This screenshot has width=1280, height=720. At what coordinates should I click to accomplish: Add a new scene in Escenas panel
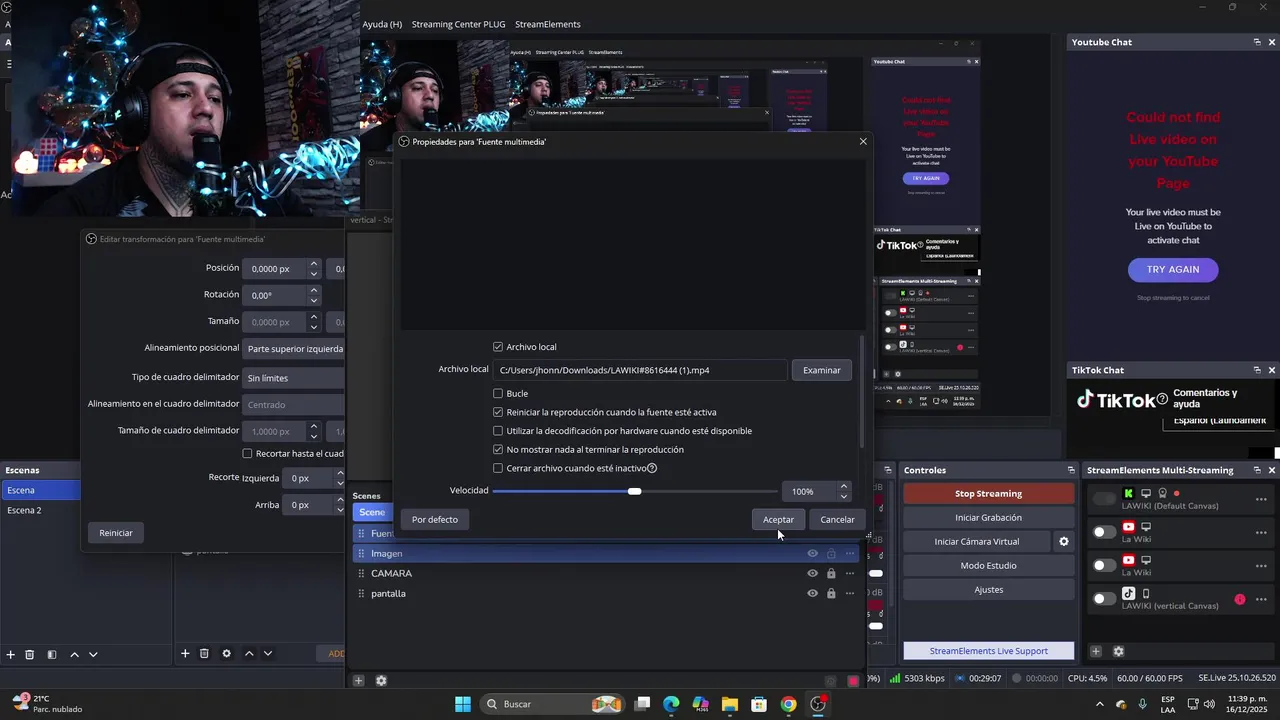click(10, 654)
